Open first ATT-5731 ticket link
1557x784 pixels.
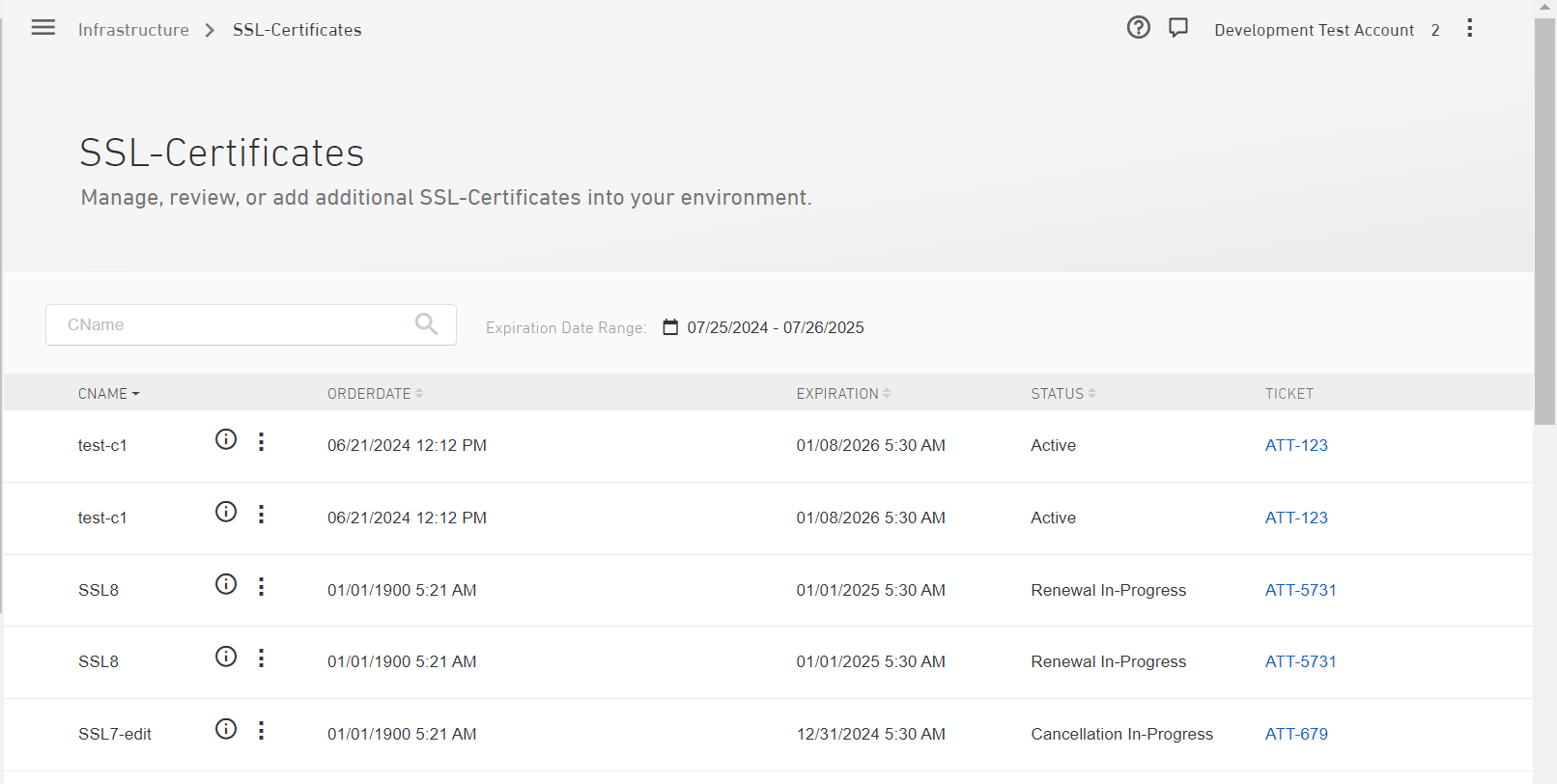tap(1300, 590)
